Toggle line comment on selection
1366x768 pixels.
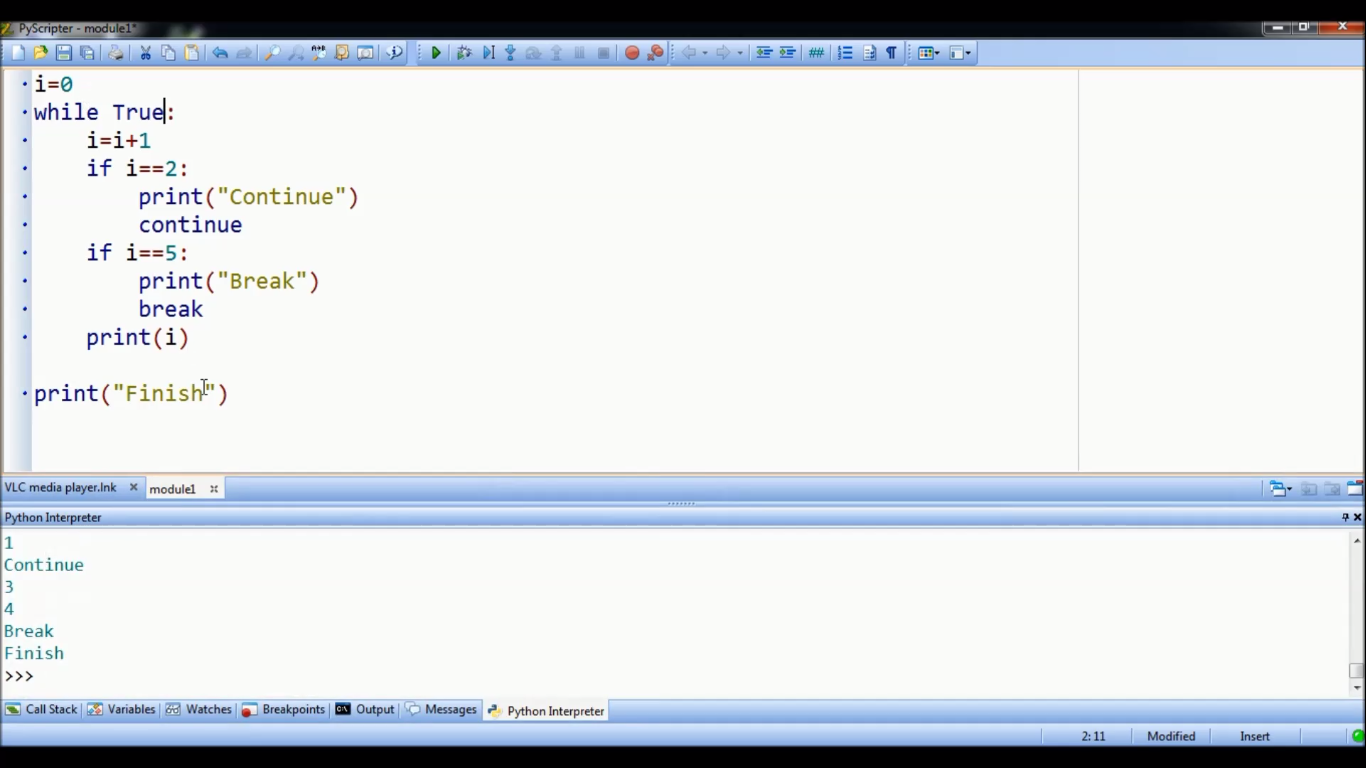[817, 52]
